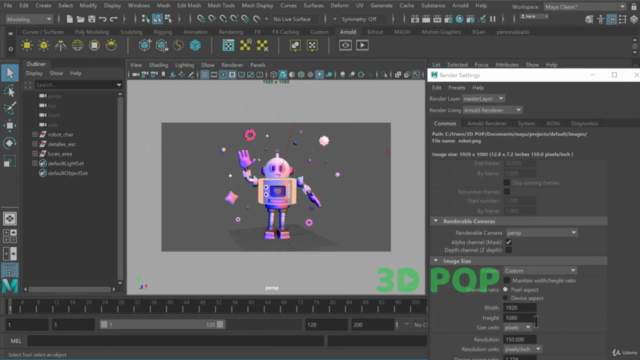Click the Symmetry: Off button
The width and height of the screenshot is (640, 360).
pyautogui.click(x=359, y=19)
